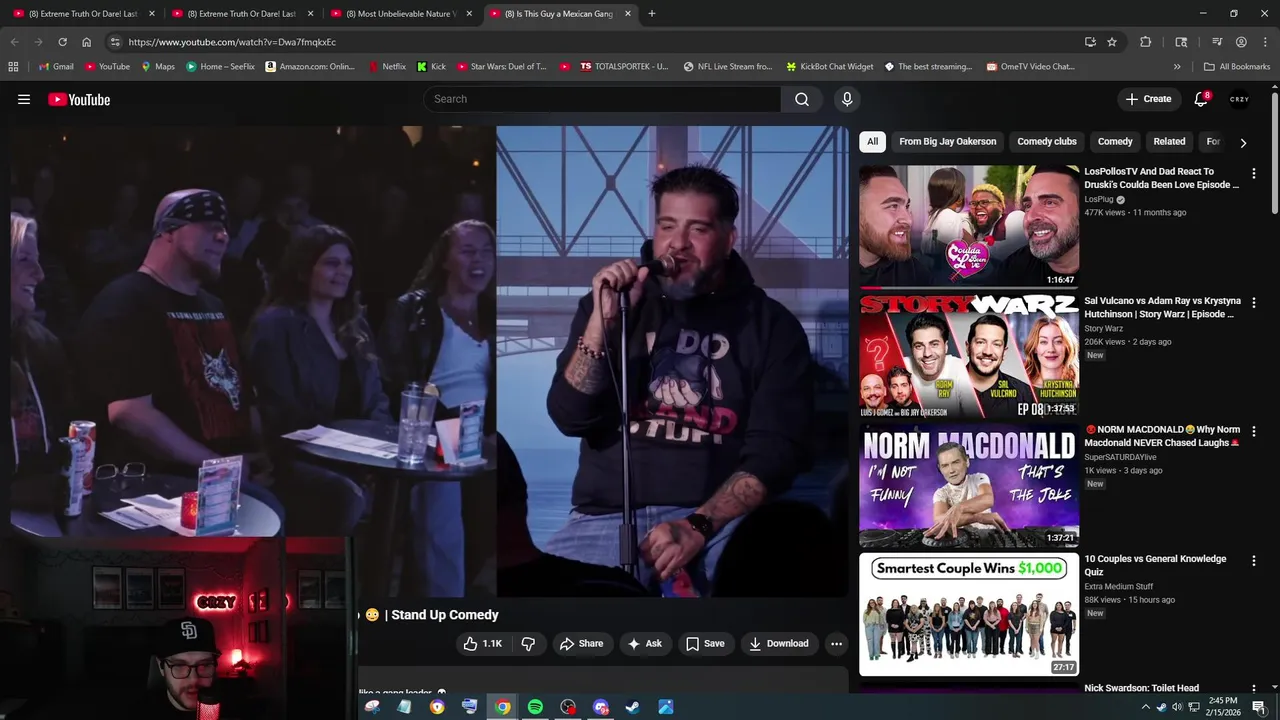Viewport: 1280px width, 720px height.
Task: Open Chrome from the taskbar
Action: [x=502, y=707]
